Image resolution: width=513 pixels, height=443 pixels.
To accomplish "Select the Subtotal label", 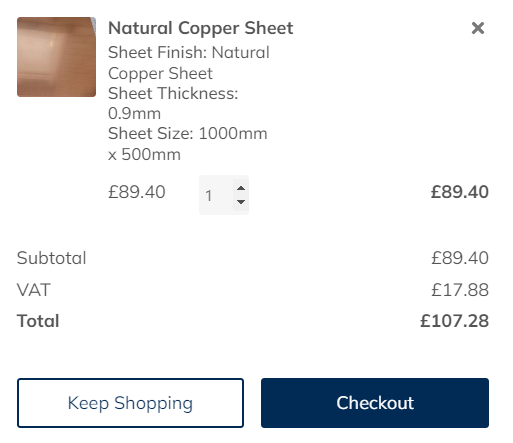I will tap(52, 258).
